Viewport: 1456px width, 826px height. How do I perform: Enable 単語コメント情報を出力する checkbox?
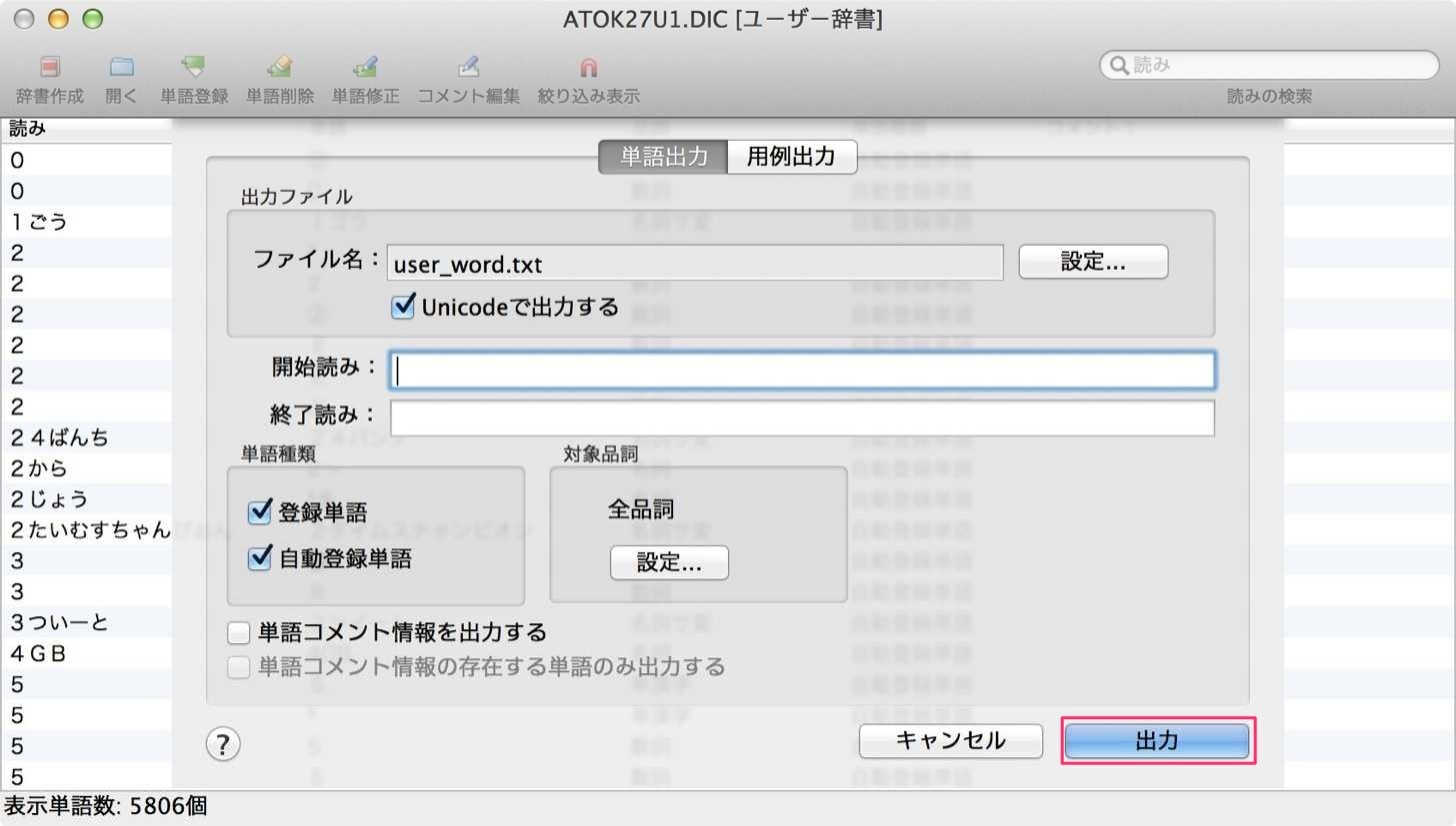click(x=239, y=633)
